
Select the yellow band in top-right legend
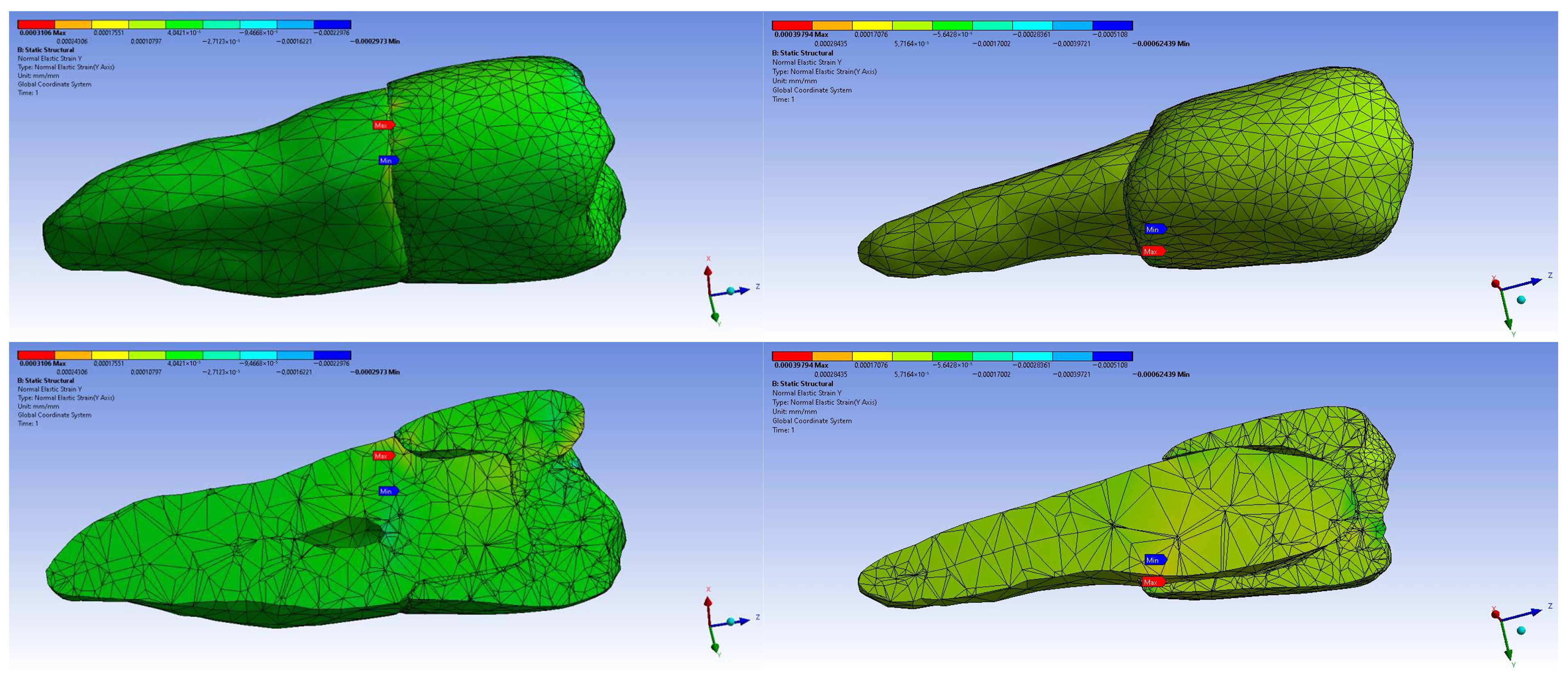872,25
